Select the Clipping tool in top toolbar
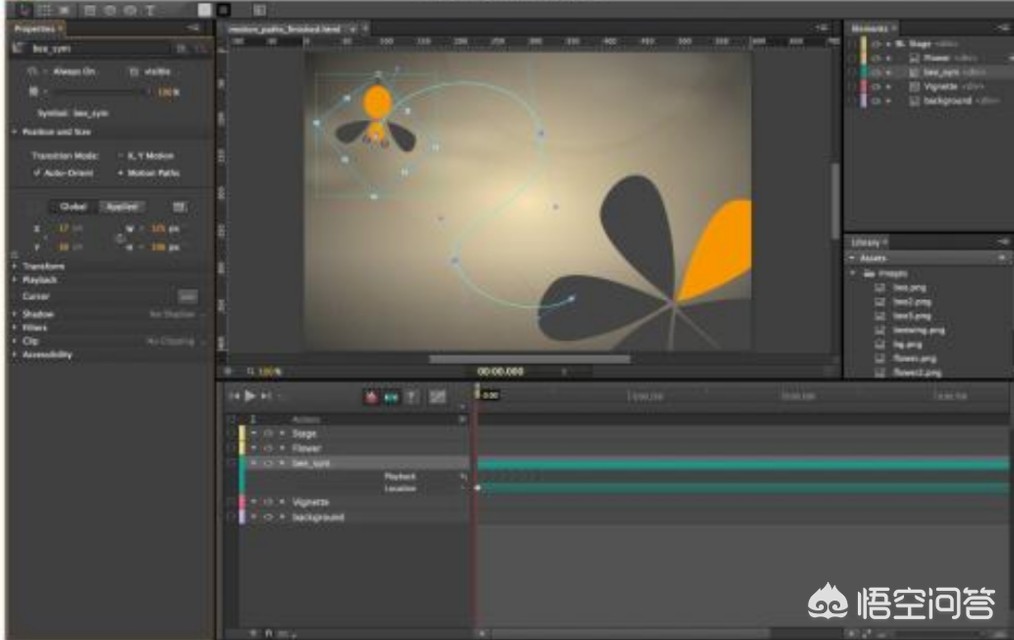The width and height of the screenshot is (1014, 640). click(x=64, y=10)
